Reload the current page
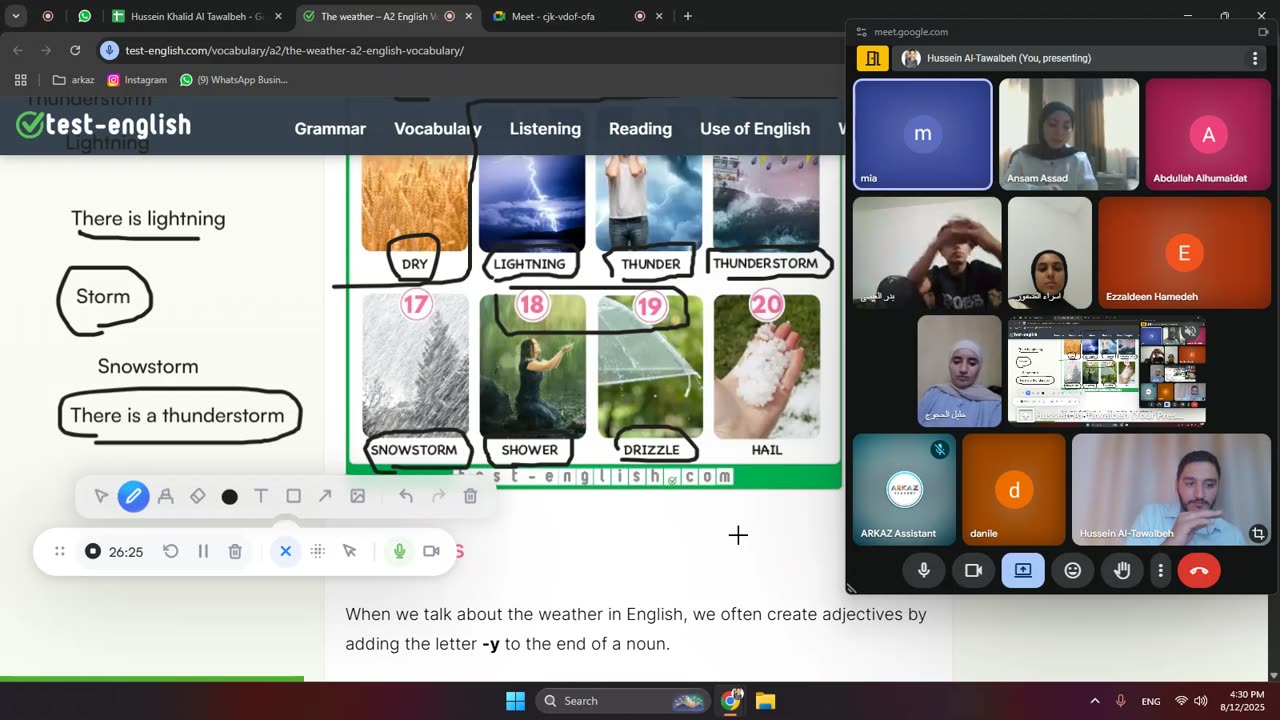1280x720 pixels. (x=75, y=50)
